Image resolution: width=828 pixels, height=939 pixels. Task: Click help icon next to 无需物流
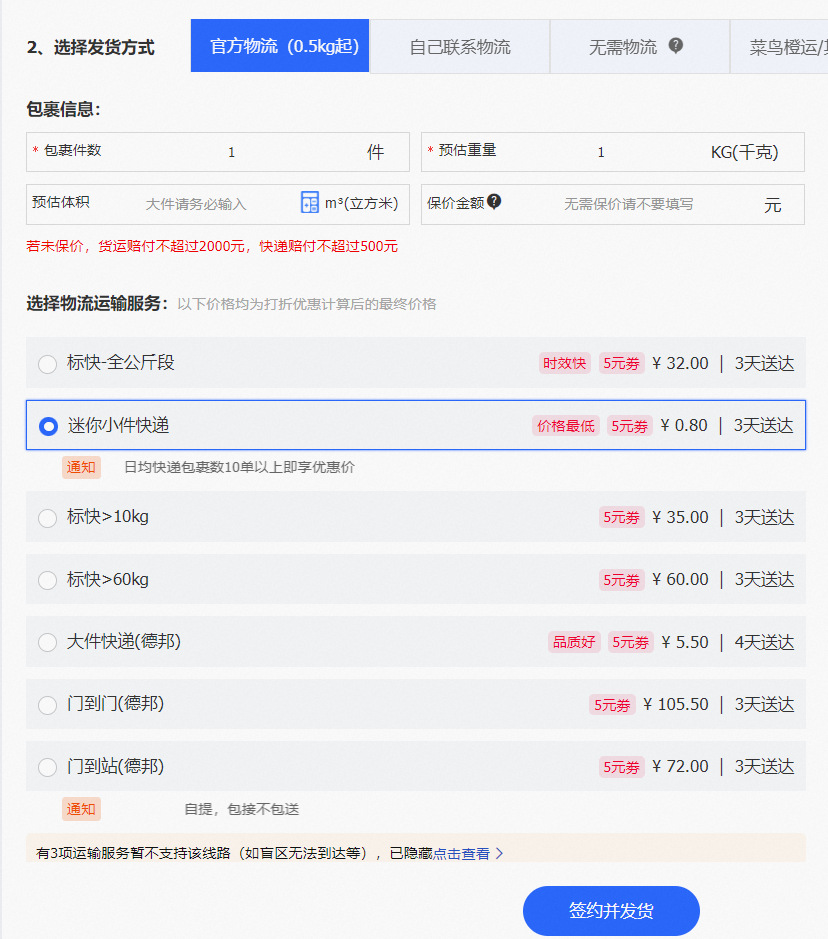pos(676,45)
